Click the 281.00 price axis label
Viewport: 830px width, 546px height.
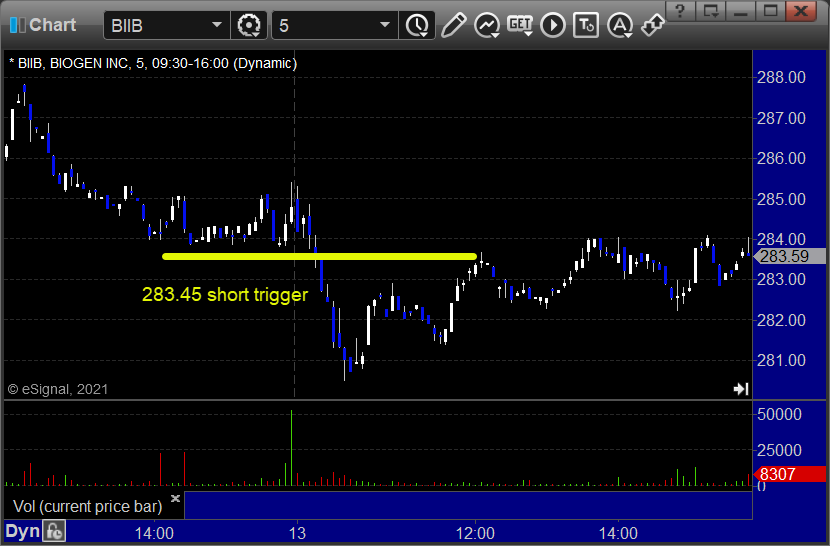781,361
